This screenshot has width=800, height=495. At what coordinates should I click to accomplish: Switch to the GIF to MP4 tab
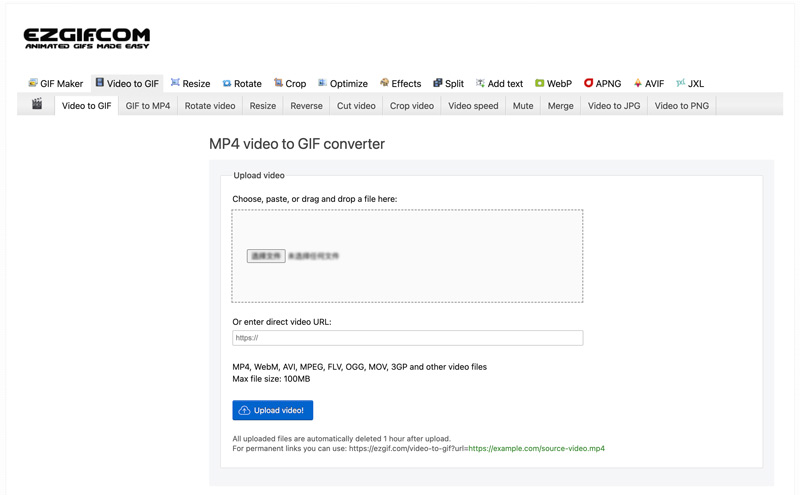(147, 106)
